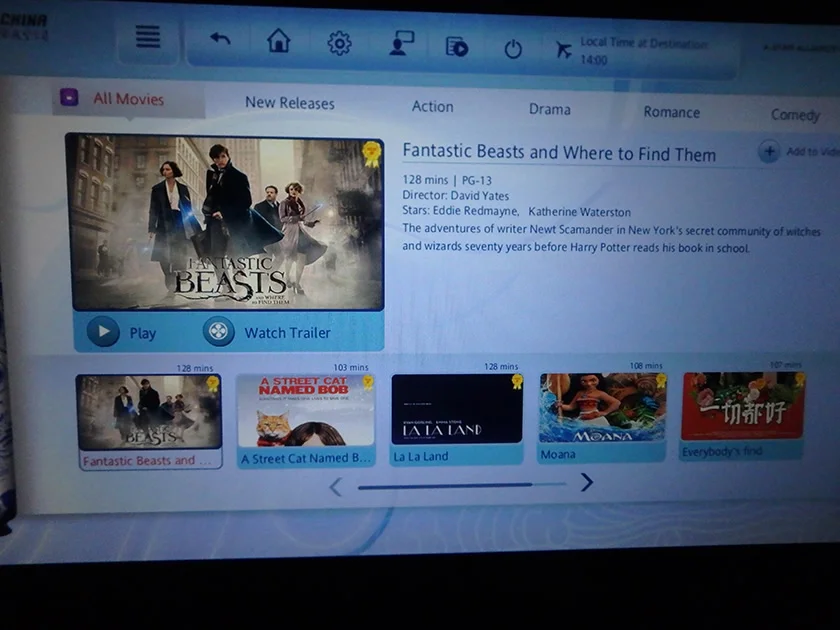Open the video playlist icon
This screenshot has width=840, height=630.
(457, 47)
